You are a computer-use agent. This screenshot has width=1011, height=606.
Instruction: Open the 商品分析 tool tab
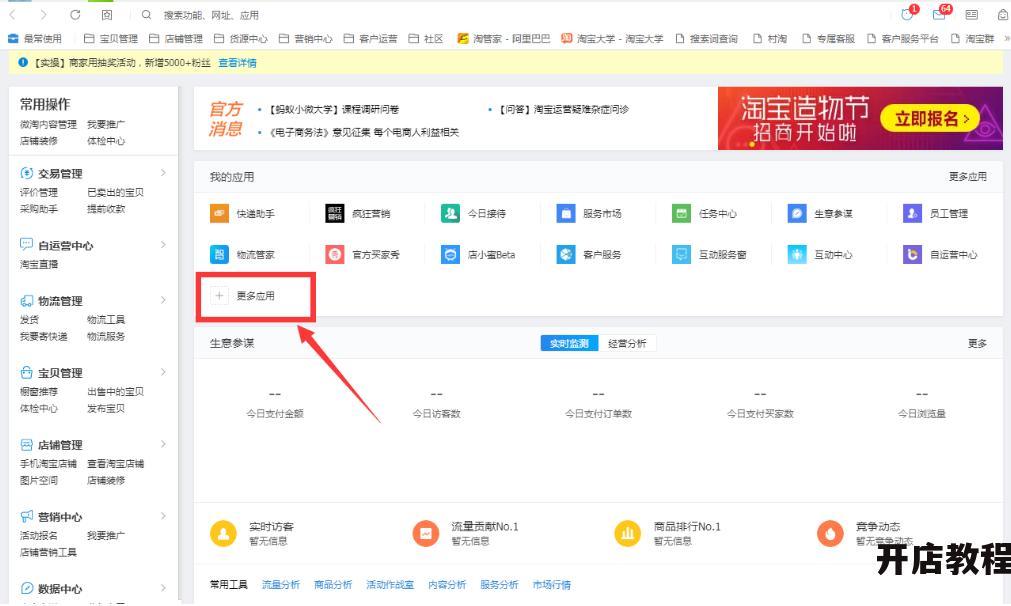(x=333, y=585)
